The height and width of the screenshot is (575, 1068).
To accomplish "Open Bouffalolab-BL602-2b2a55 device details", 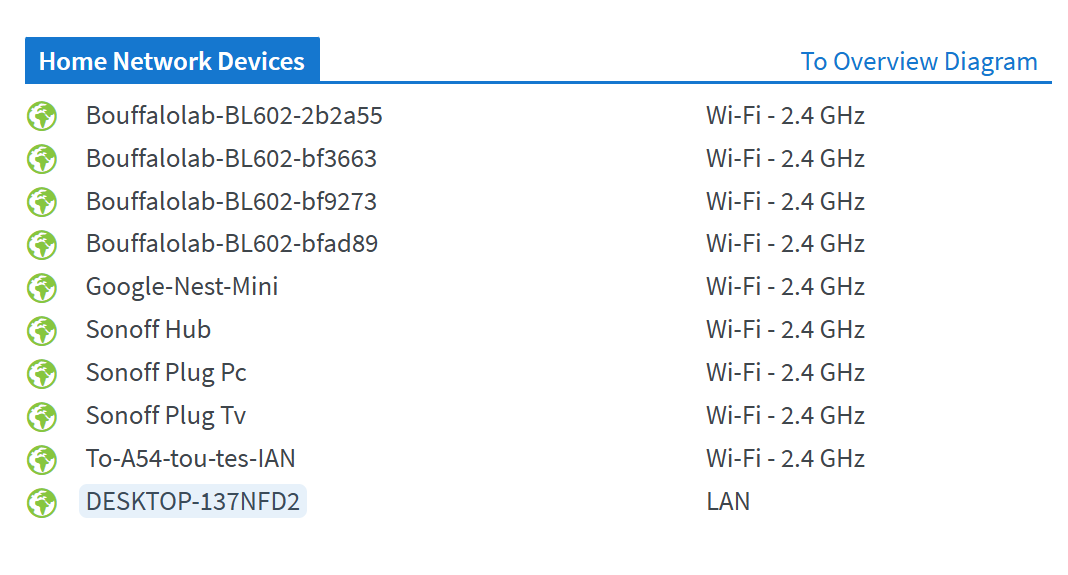I will [234, 116].
